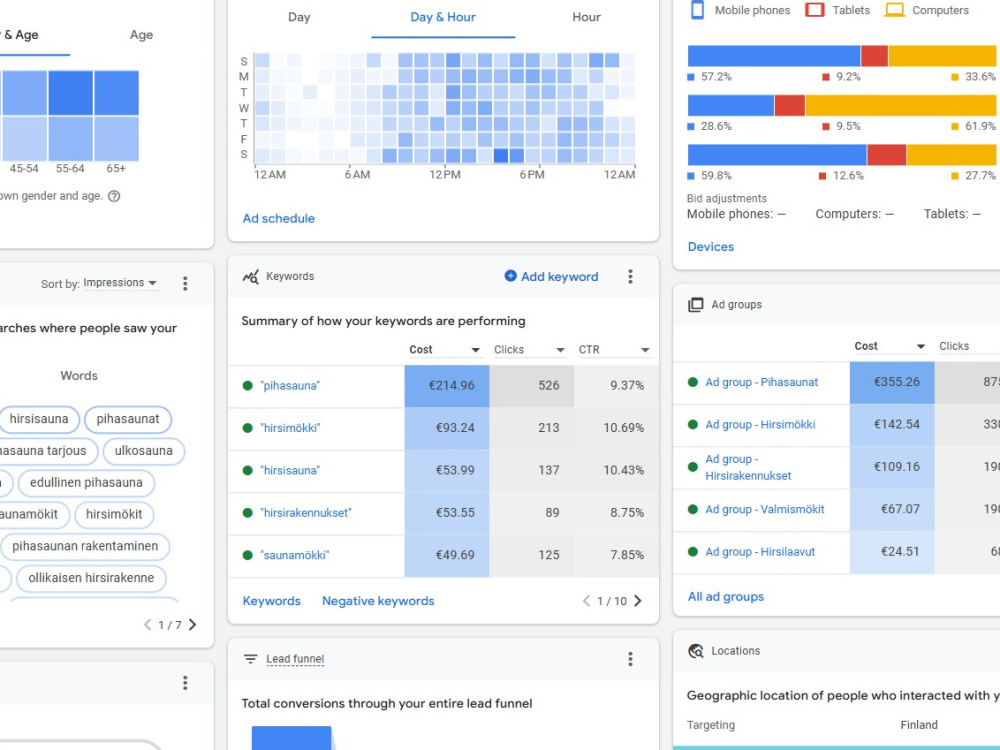Image resolution: width=1000 pixels, height=750 pixels.
Task: Click the Lead funnel filter icon
Action: pyautogui.click(x=251, y=659)
